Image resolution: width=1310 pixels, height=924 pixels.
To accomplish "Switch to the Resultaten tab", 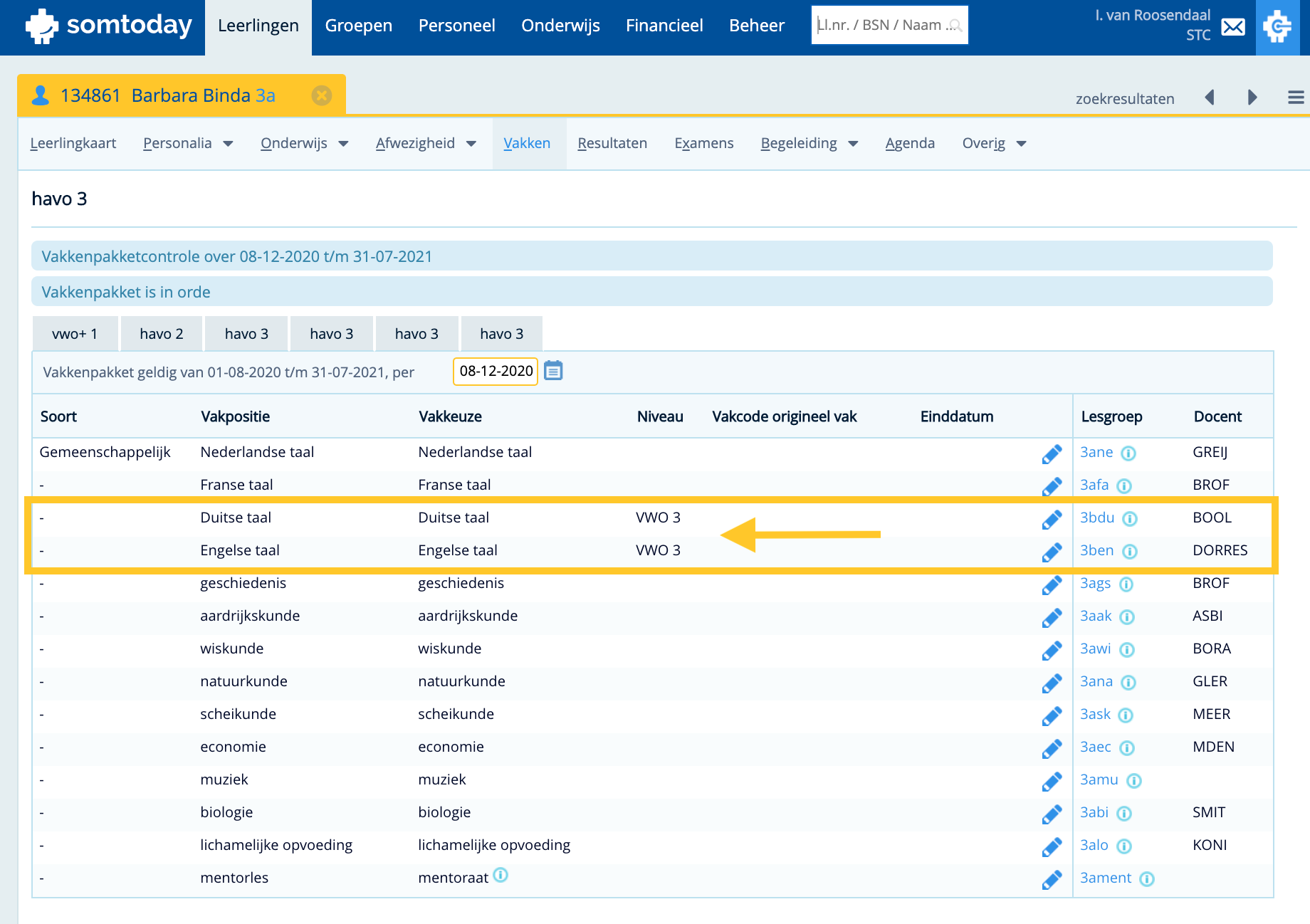I will (x=612, y=144).
